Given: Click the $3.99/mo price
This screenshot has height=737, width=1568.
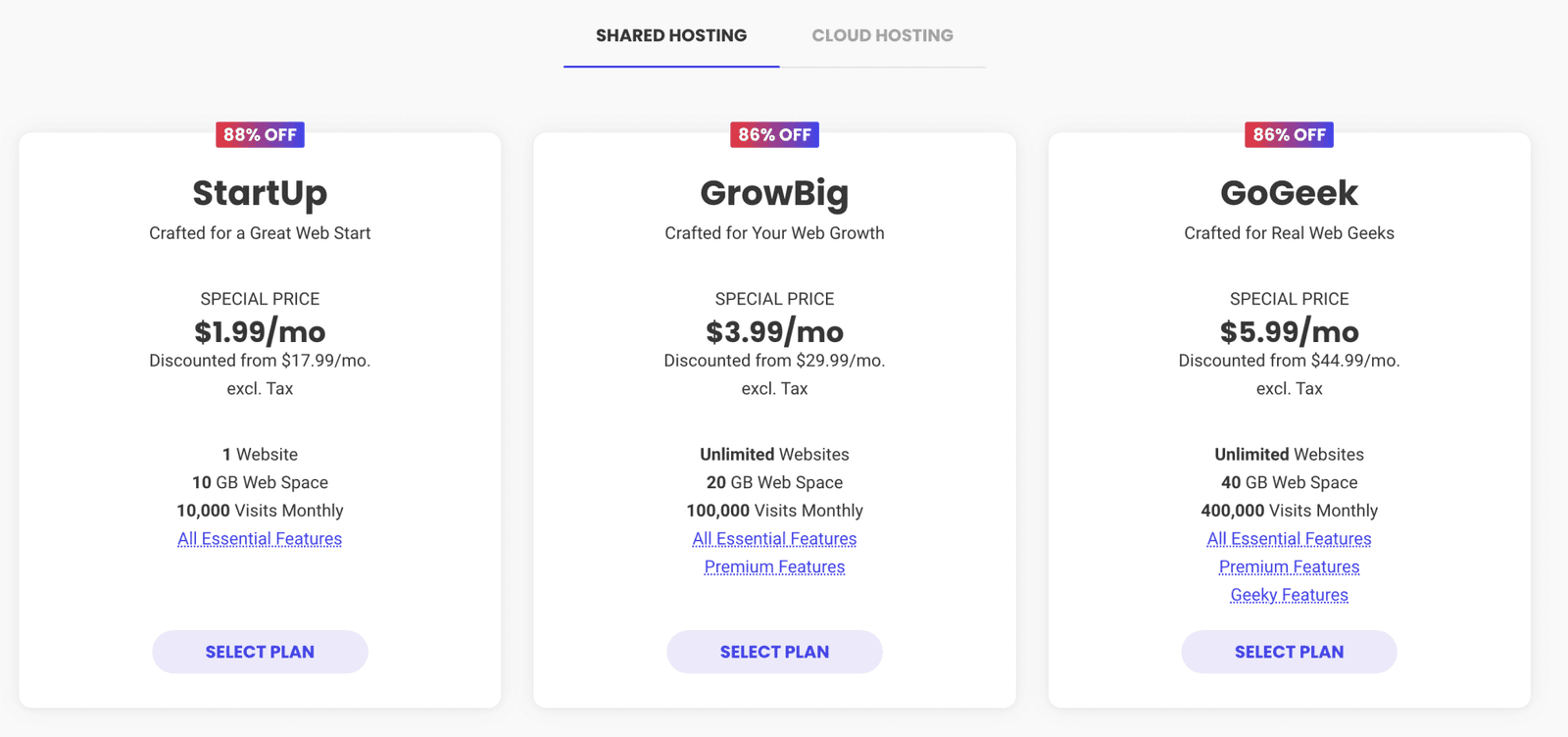Looking at the screenshot, I should [x=774, y=332].
